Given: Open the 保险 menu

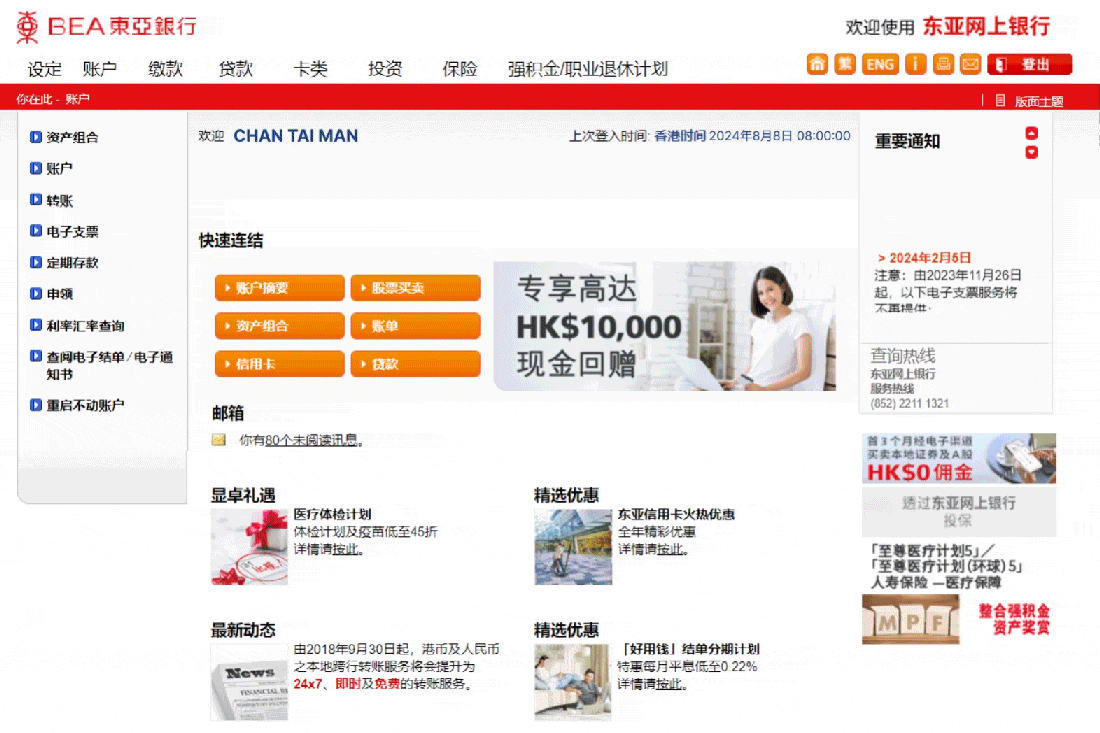Looking at the screenshot, I should pyautogui.click(x=460, y=69).
